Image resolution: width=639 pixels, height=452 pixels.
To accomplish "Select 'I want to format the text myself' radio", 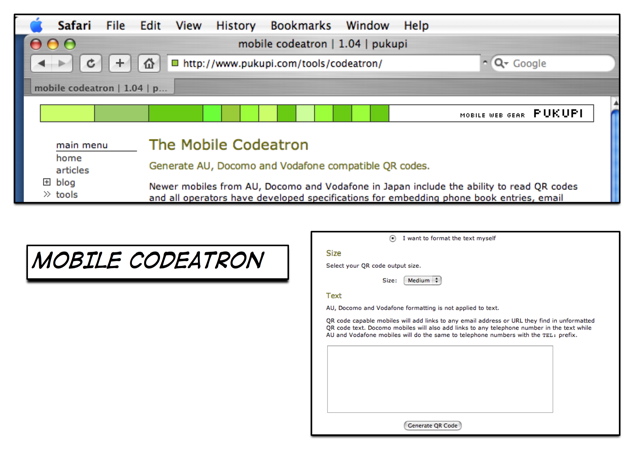I will click(x=392, y=238).
